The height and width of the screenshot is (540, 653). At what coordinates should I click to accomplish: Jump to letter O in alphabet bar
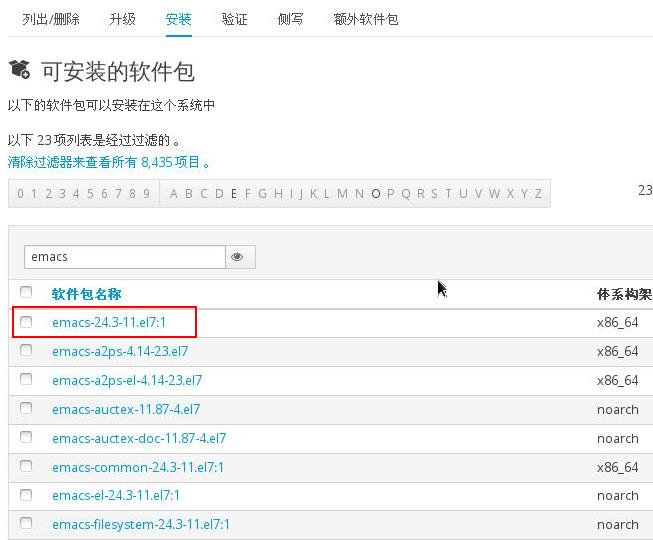[376, 194]
